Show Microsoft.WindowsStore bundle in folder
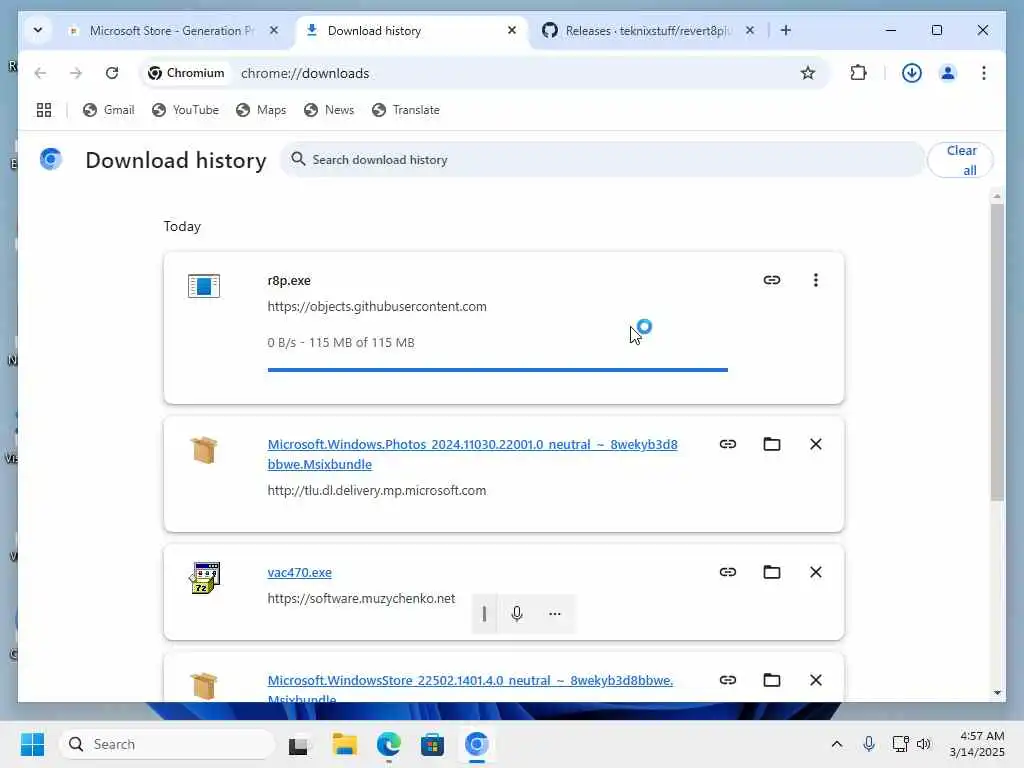This screenshot has height=768, width=1024. pyautogui.click(x=771, y=680)
